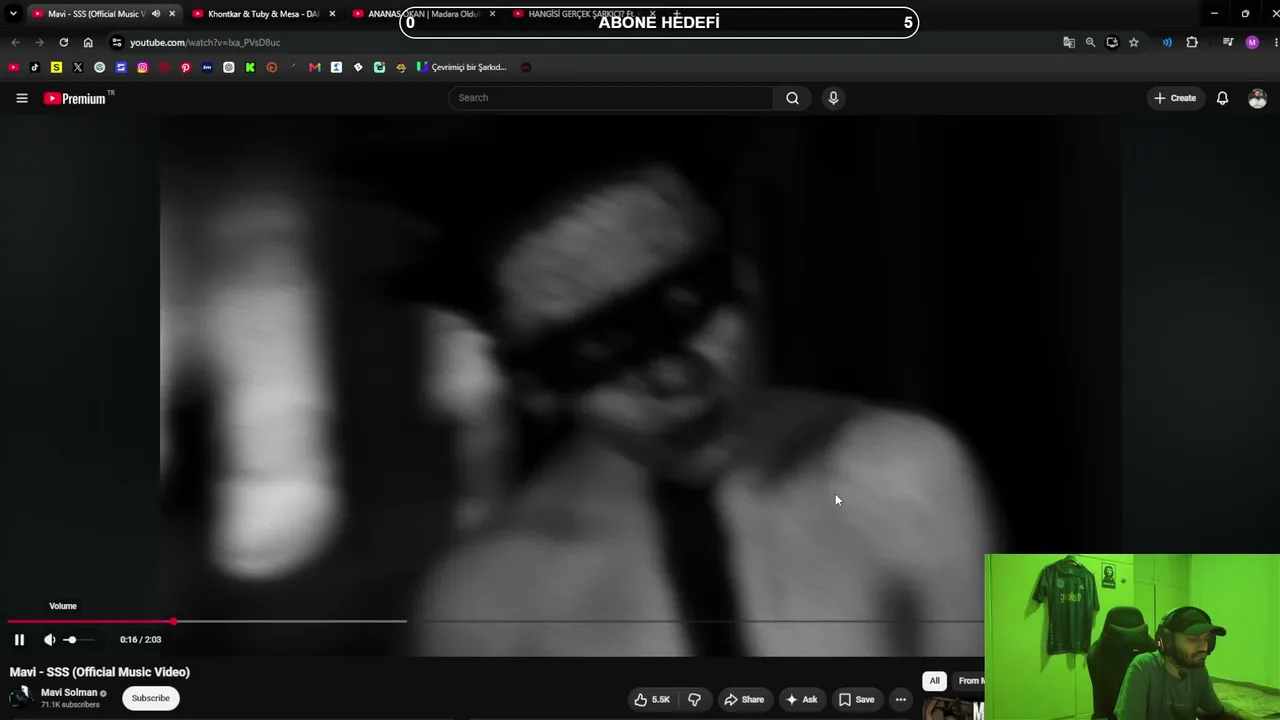Click the youtube.com address bar URL
The width and height of the screenshot is (1280, 720).
tap(205, 43)
